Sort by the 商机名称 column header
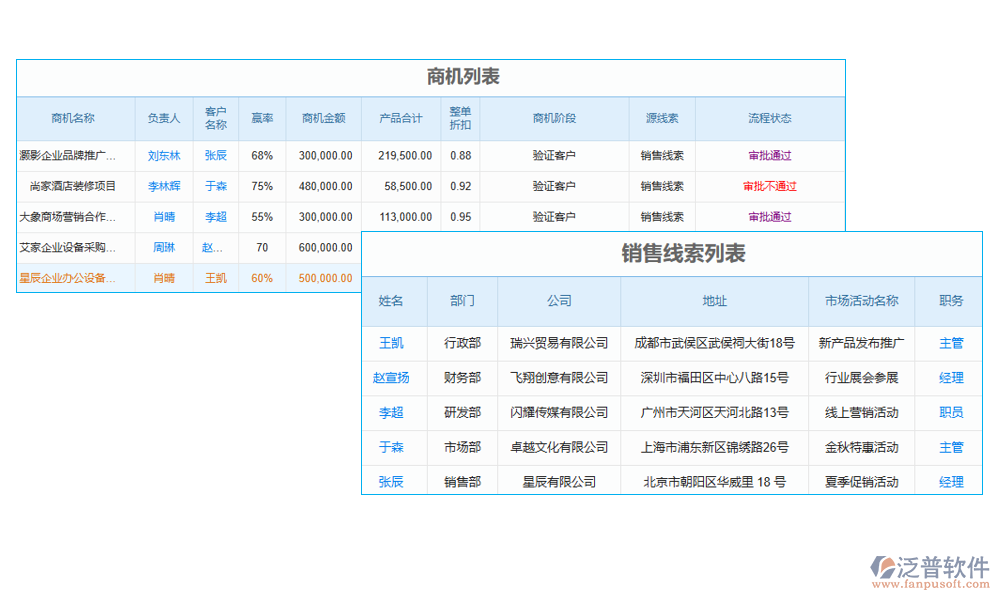The height and width of the screenshot is (600, 1000). [75, 118]
